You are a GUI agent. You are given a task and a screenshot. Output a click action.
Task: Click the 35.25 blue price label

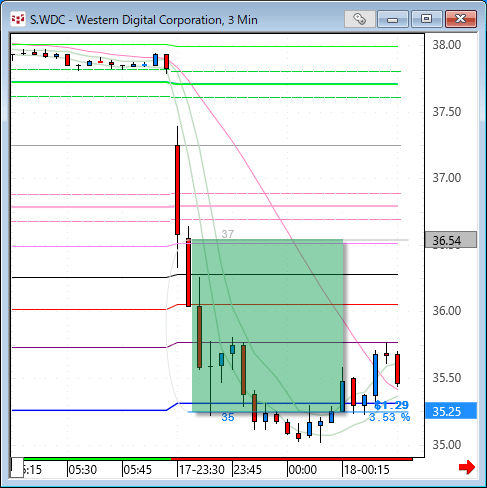coord(451,411)
